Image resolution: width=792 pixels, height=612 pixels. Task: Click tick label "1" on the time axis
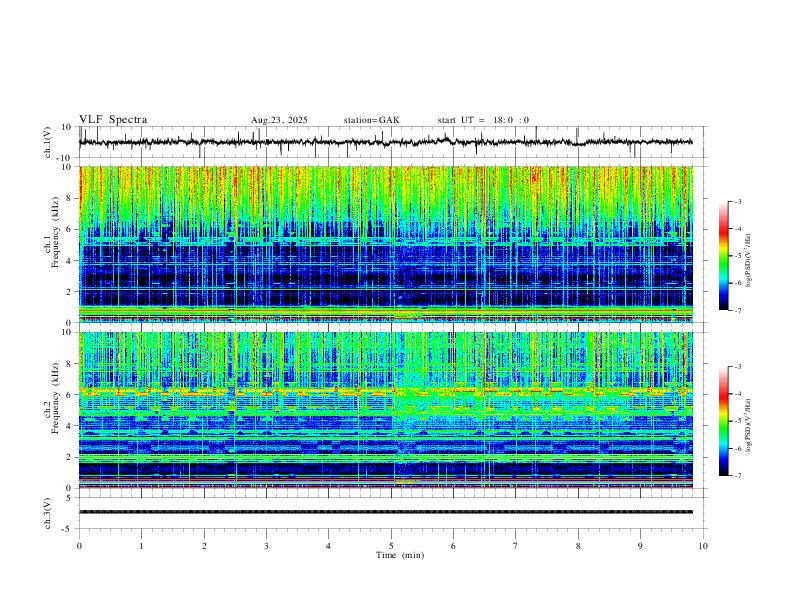click(141, 546)
